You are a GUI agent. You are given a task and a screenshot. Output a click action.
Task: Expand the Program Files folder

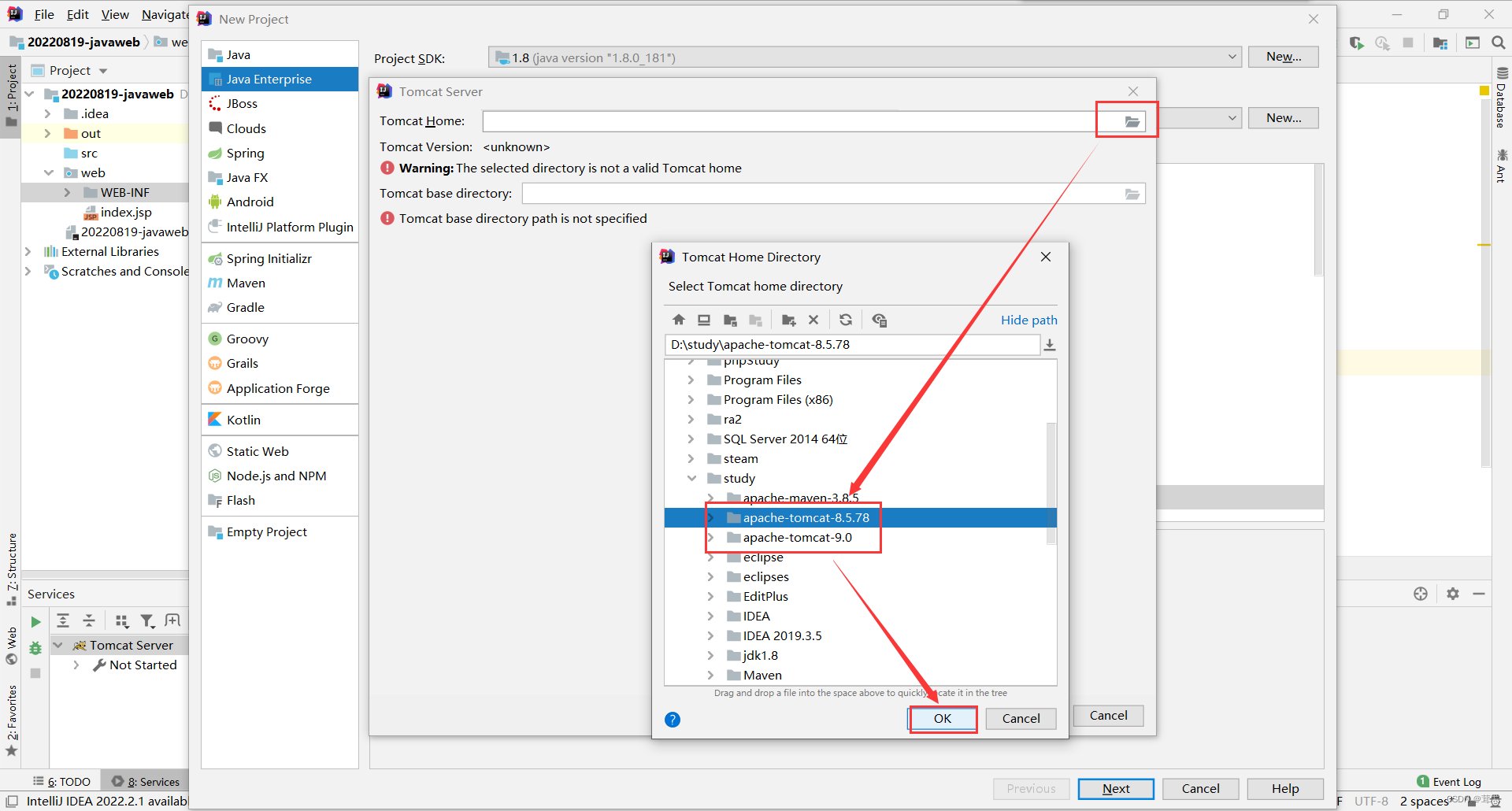(x=691, y=380)
